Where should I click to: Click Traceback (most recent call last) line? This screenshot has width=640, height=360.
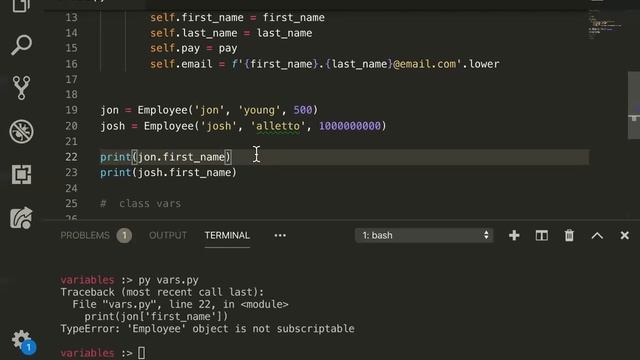click(x=162, y=292)
